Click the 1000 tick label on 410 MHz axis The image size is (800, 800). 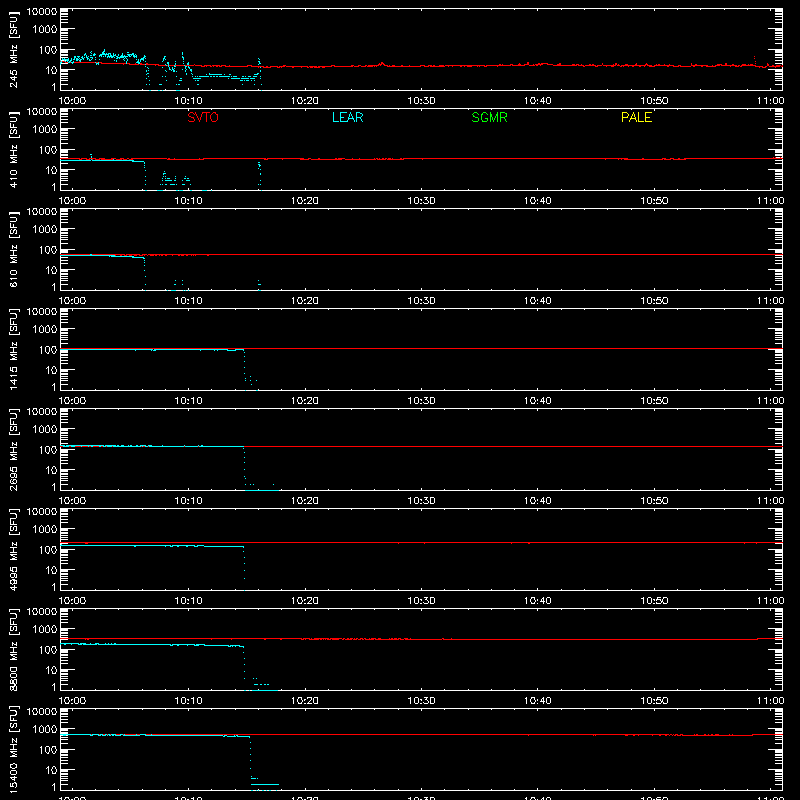[x=45, y=130]
